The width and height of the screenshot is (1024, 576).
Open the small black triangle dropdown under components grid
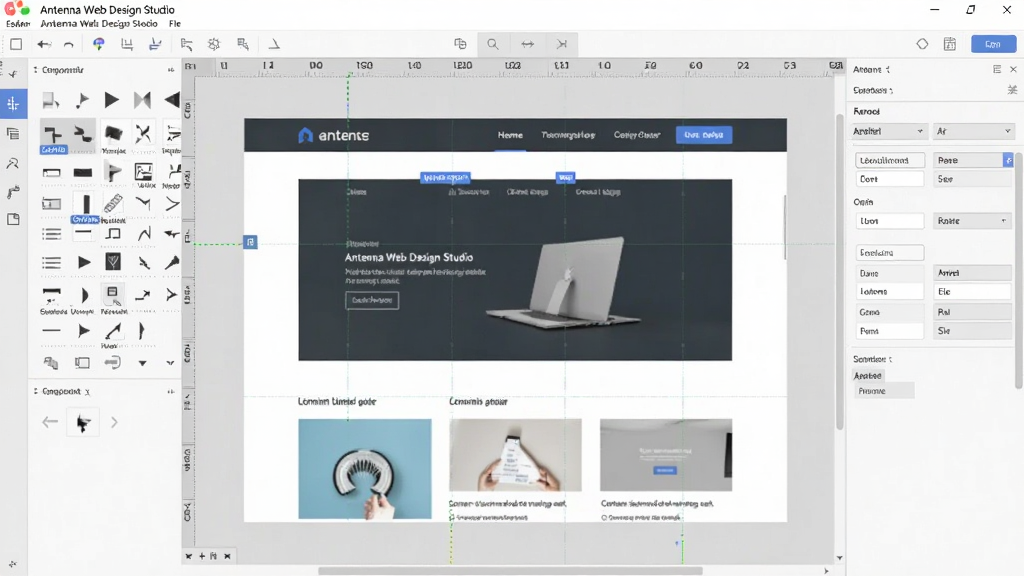[142, 363]
